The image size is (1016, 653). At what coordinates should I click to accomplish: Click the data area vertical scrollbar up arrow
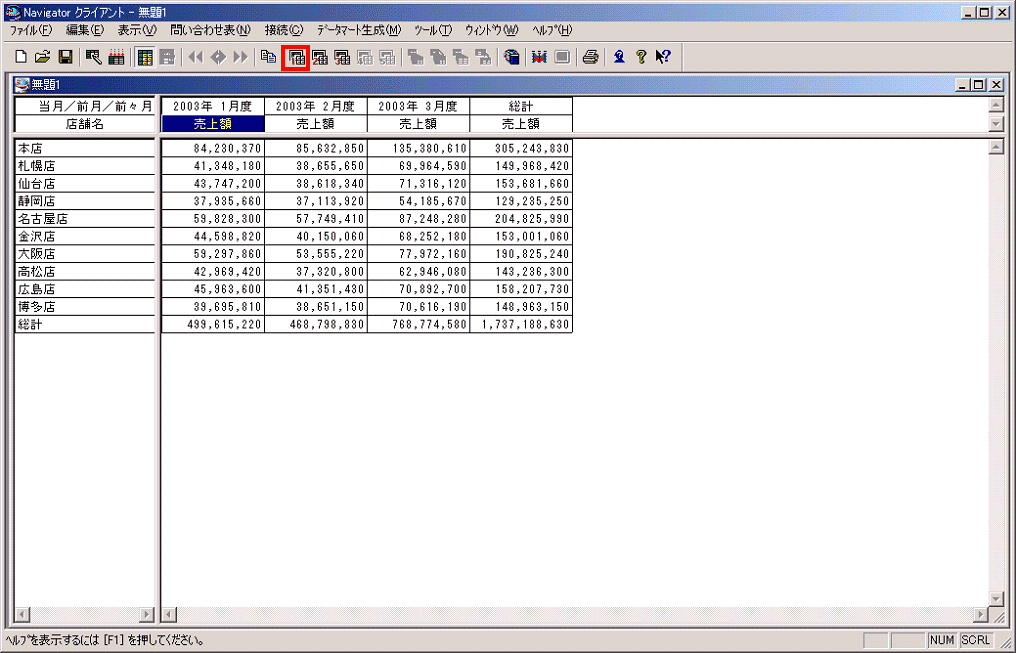point(995,148)
